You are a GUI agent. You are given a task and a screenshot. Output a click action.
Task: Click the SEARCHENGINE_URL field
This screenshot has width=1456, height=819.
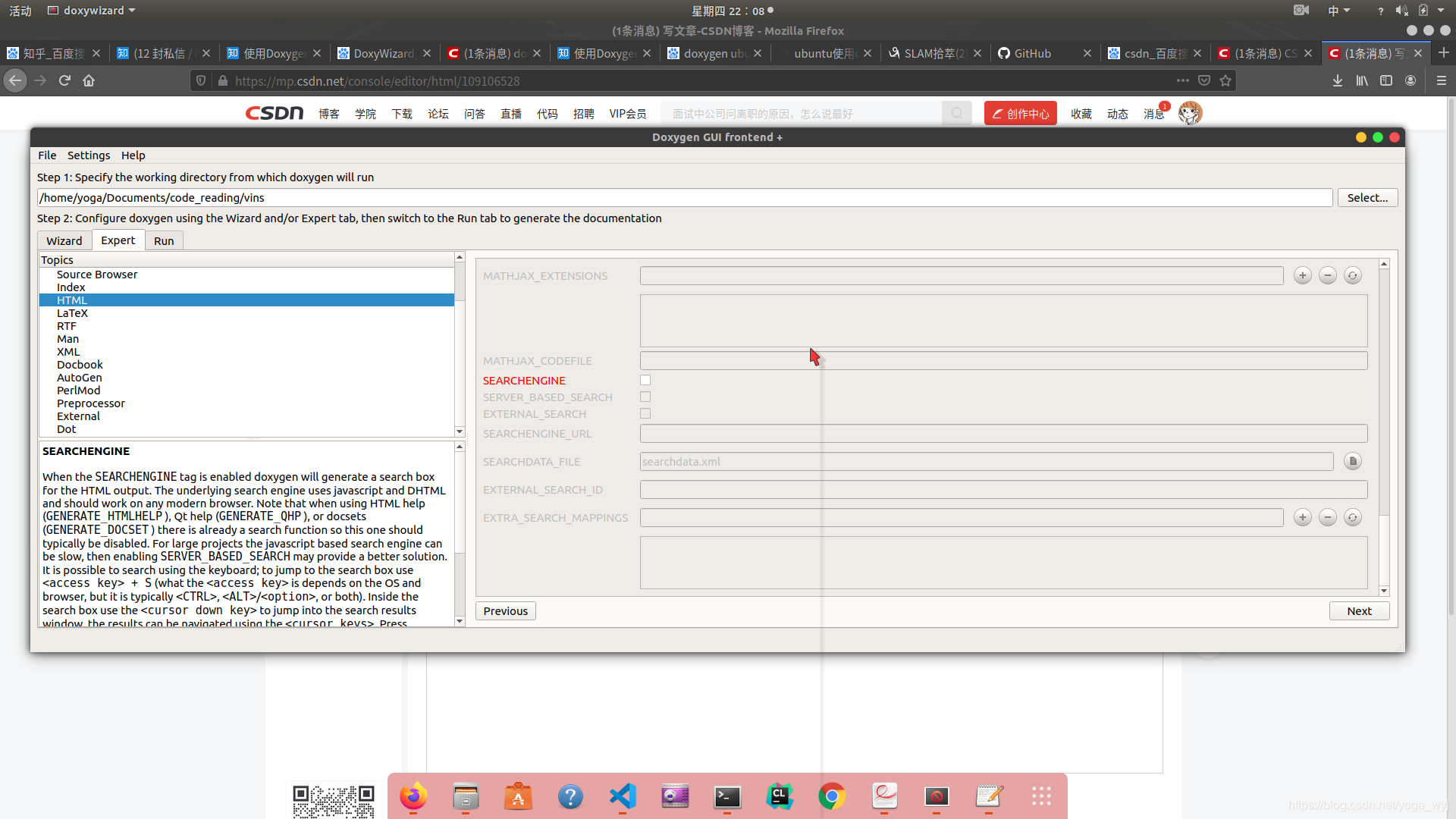coord(1003,433)
